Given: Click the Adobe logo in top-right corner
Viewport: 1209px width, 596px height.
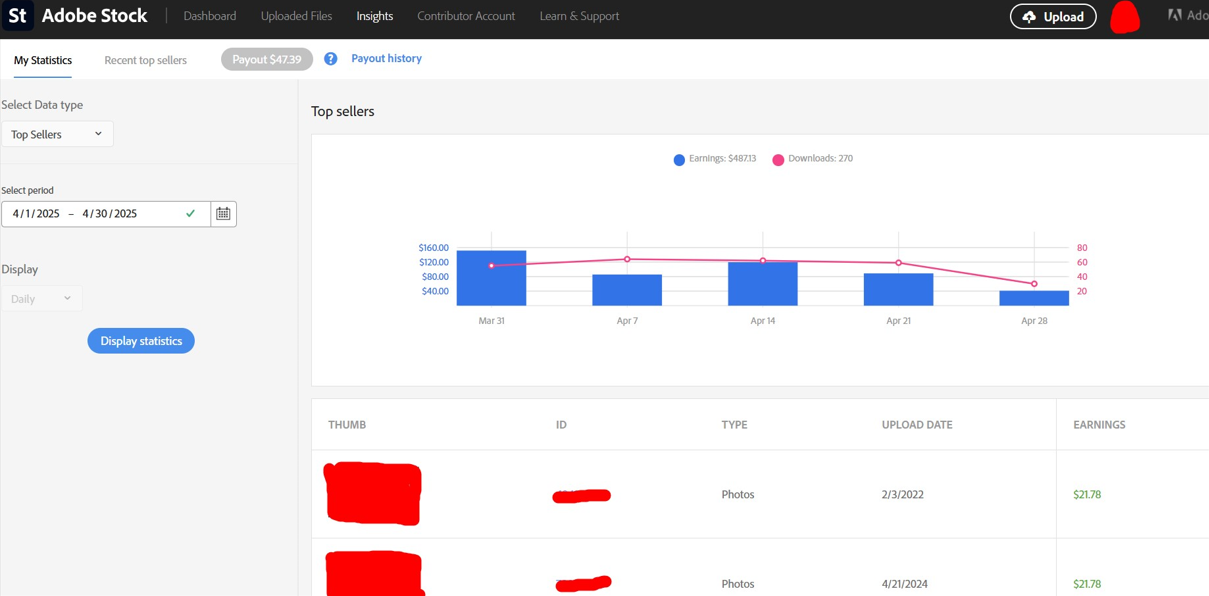Looking at the screenshot, I should [x=1175, y=16].
